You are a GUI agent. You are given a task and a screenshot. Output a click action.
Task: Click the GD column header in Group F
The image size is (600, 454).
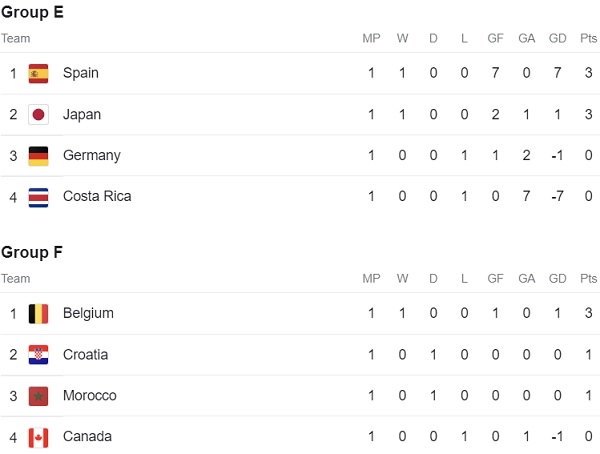(557, 278)
